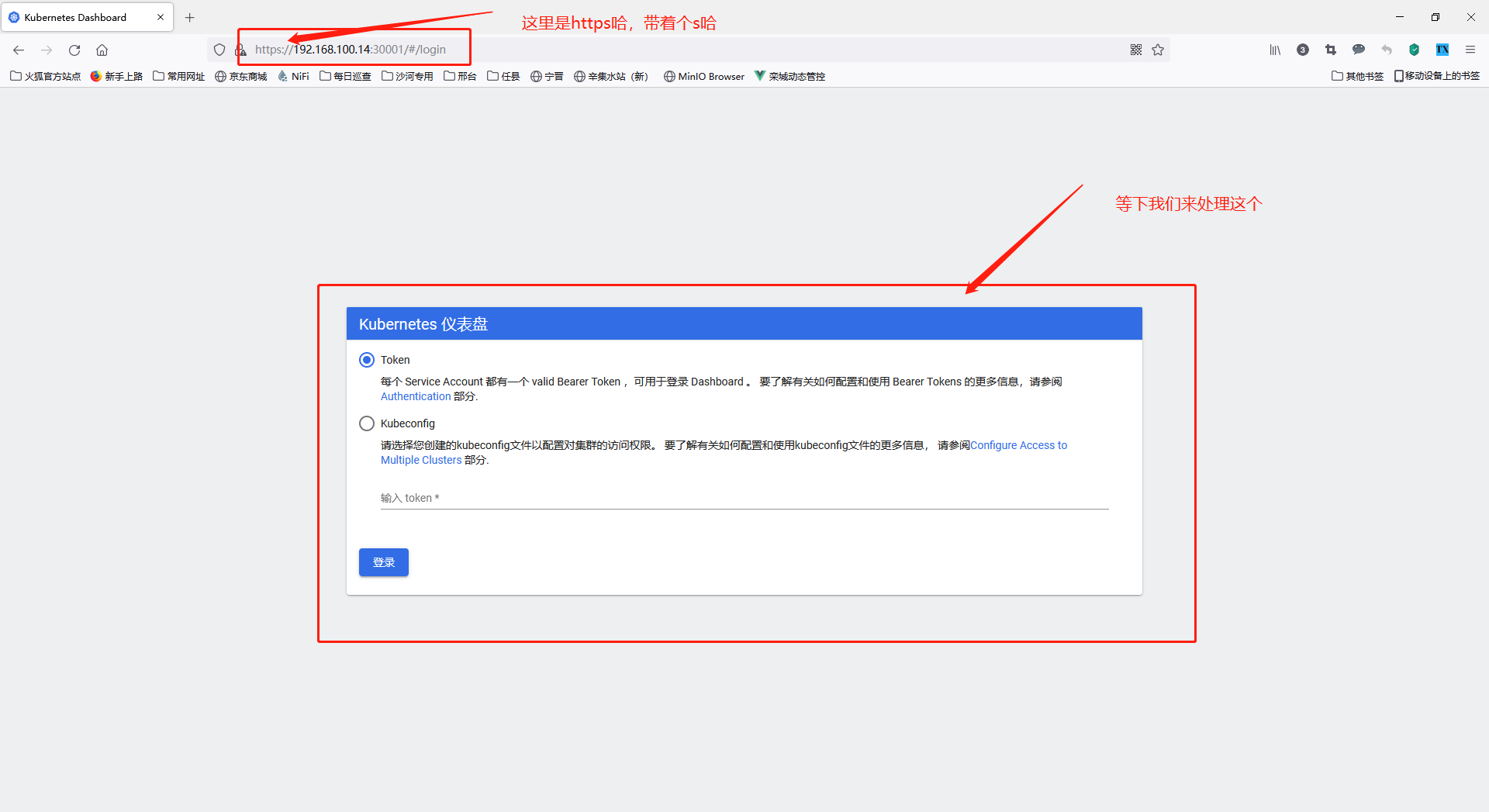Open the browser home page
Image resolution: width=1489 pixels, height=812 pixels.
point(102,50)
